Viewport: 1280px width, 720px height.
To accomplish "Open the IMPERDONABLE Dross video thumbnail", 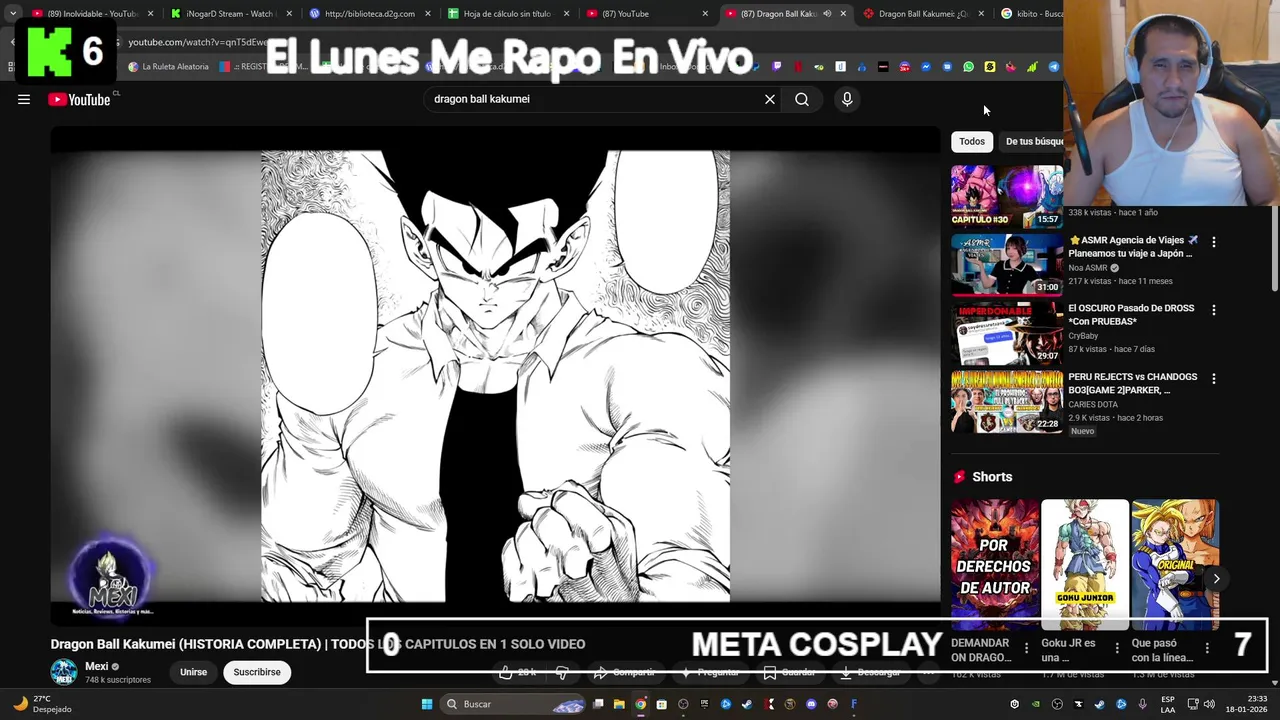I will (1007, 333).
